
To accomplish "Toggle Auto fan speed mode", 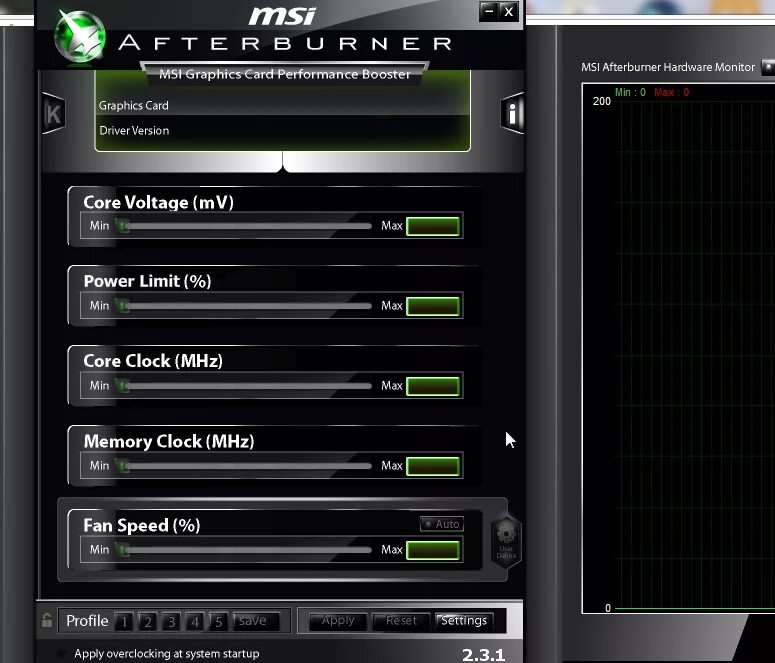I will point(442,524).
